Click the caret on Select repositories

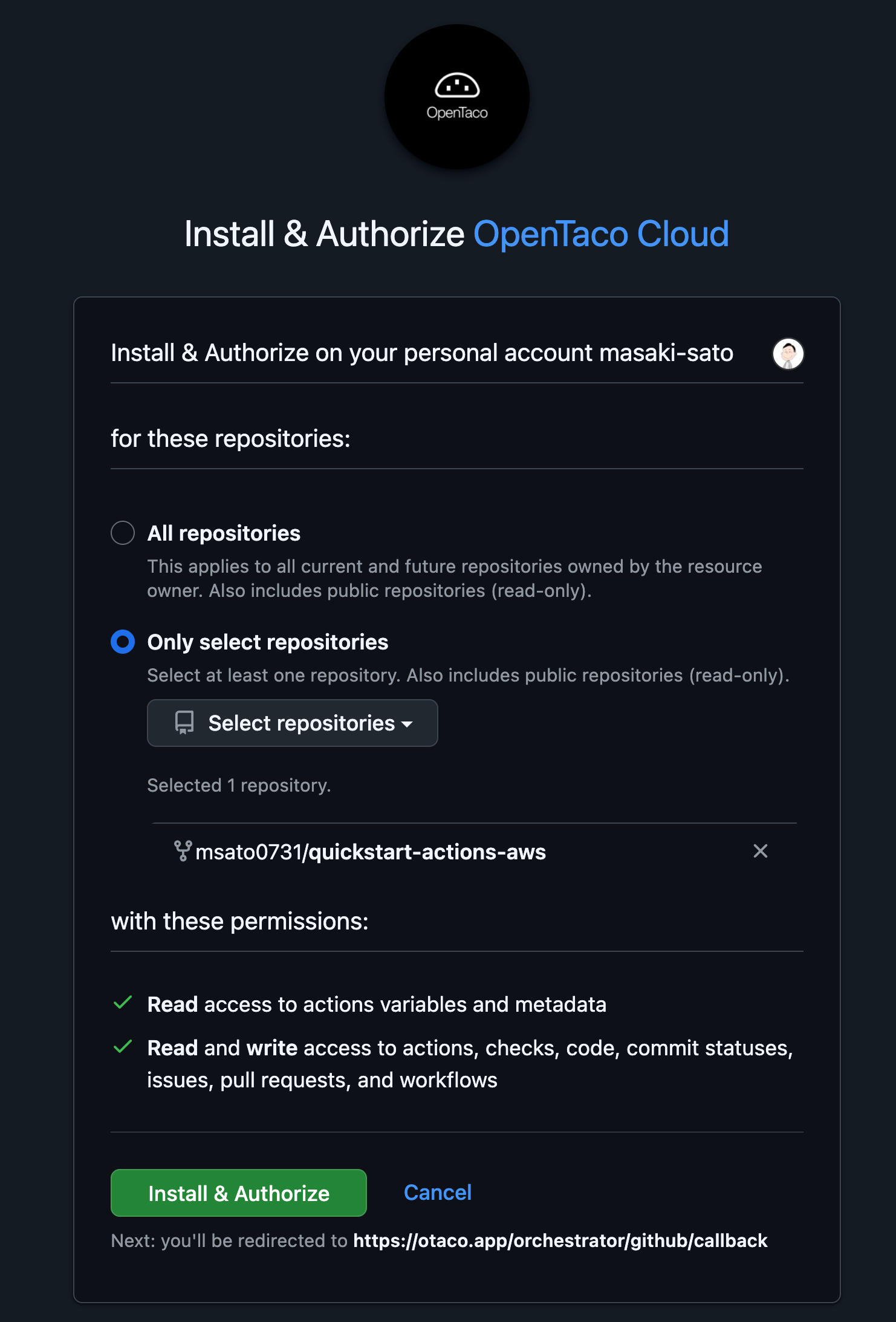[407, 724]
